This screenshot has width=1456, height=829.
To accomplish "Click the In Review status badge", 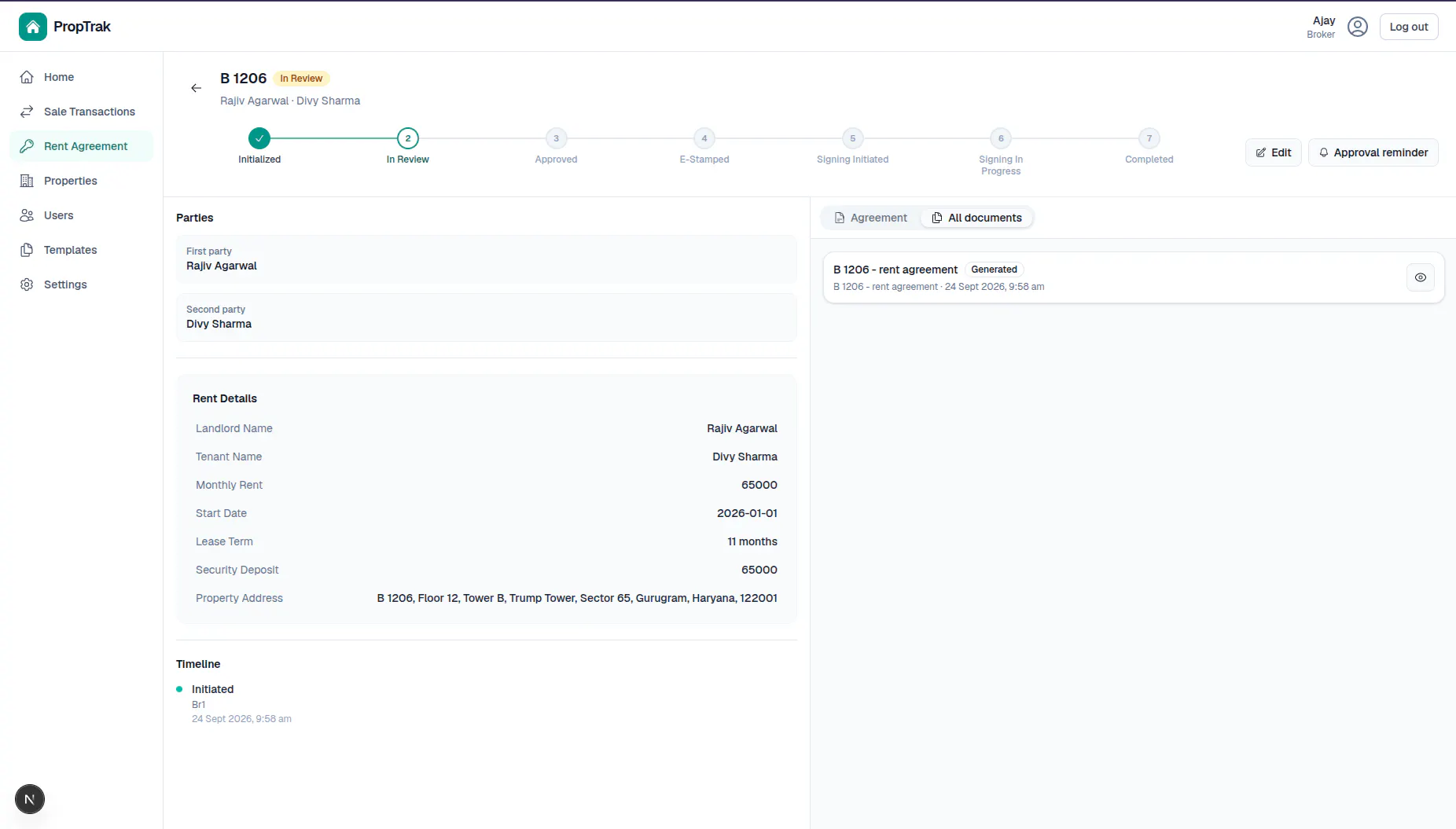I will pyautogui.click(x=301, y=79).
